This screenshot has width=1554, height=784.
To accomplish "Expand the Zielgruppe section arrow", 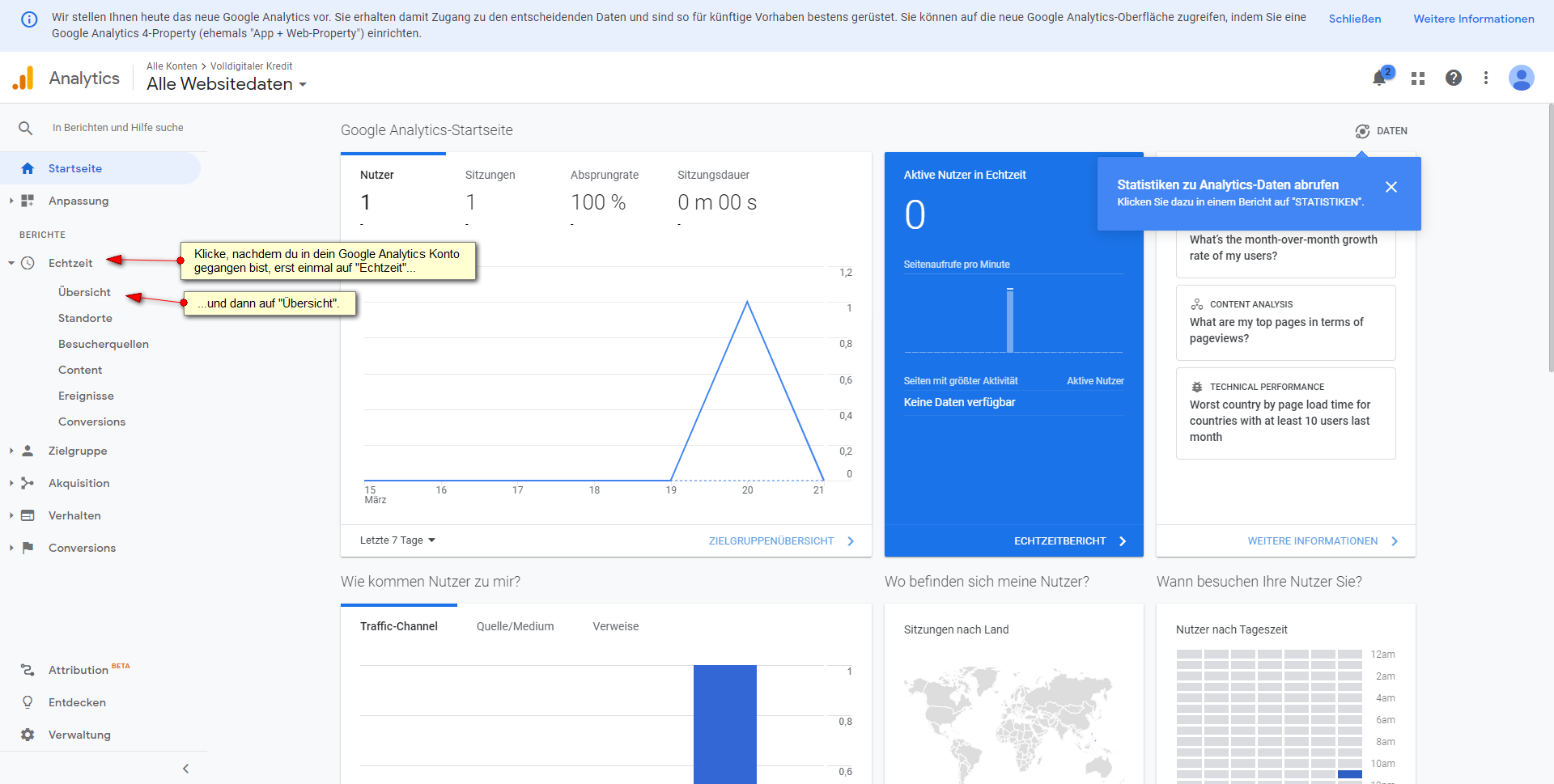I will 11,451.
